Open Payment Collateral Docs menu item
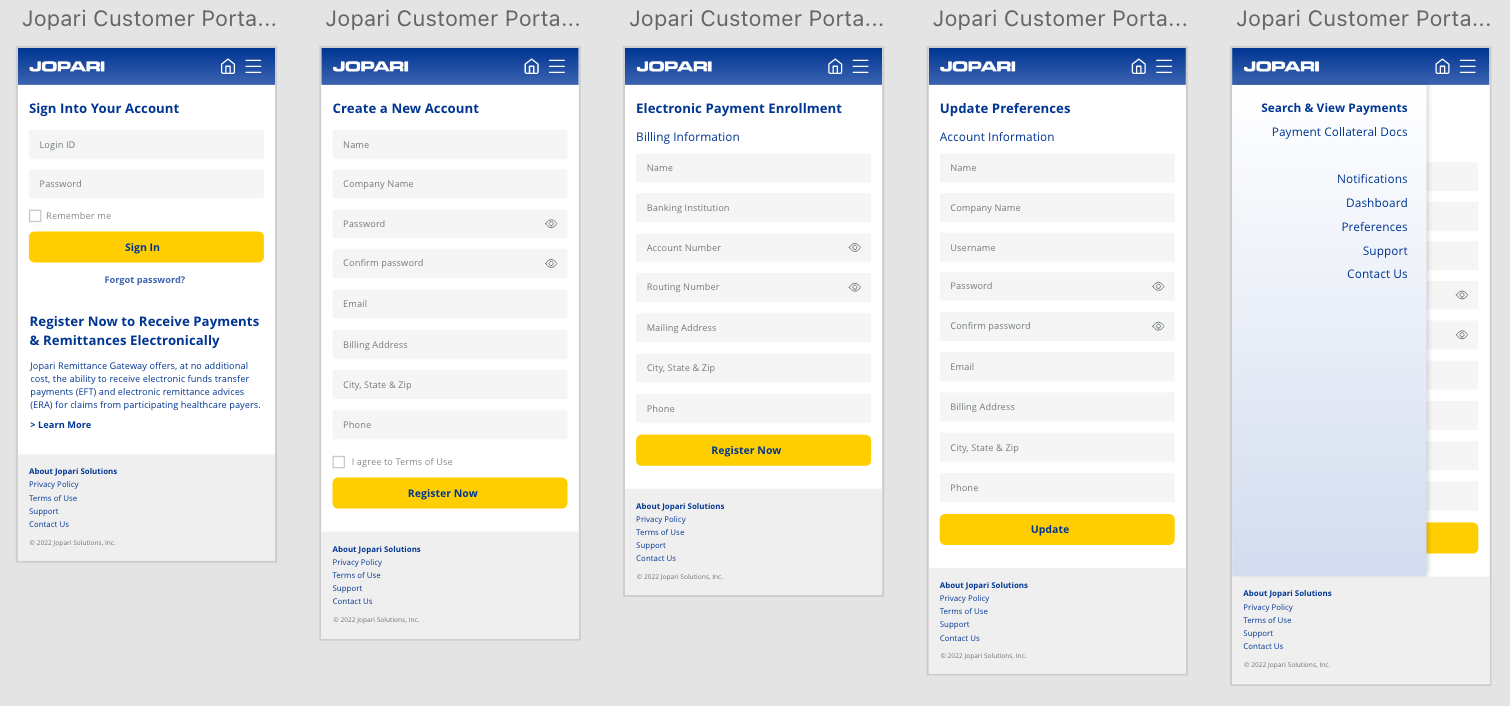 [x=1339, y=132]
